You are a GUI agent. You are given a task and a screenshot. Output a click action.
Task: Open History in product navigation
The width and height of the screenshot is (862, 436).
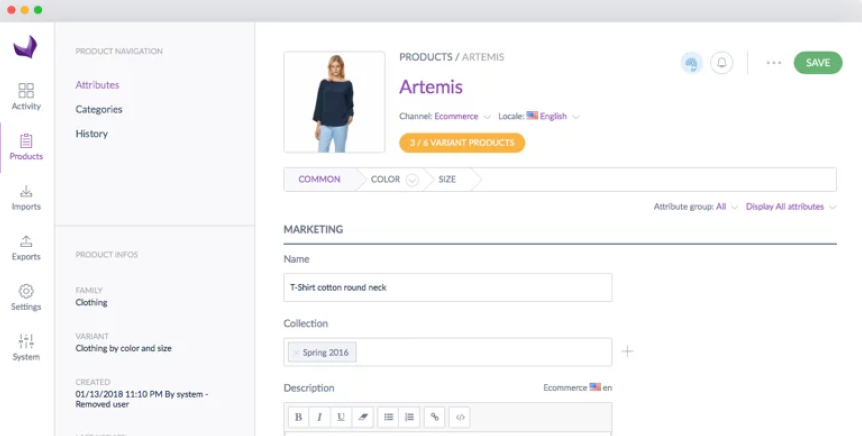pos(91,134)
